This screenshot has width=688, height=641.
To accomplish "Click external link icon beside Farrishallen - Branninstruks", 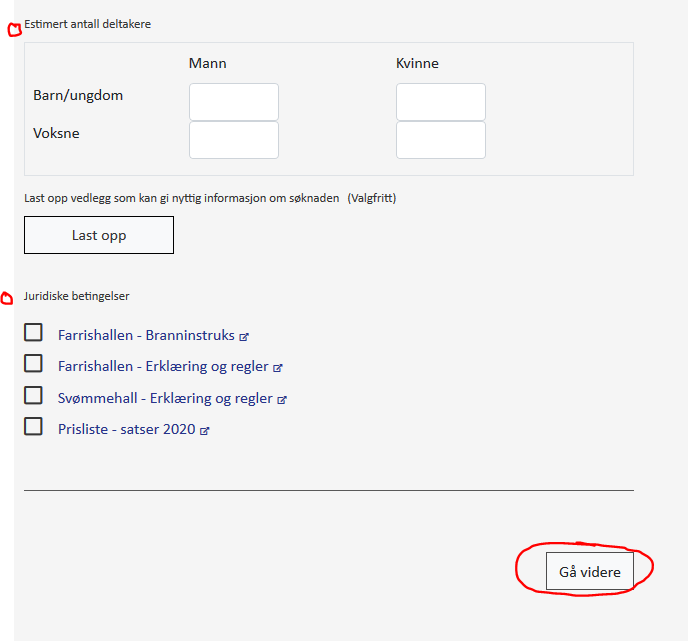I will [244, 337].
